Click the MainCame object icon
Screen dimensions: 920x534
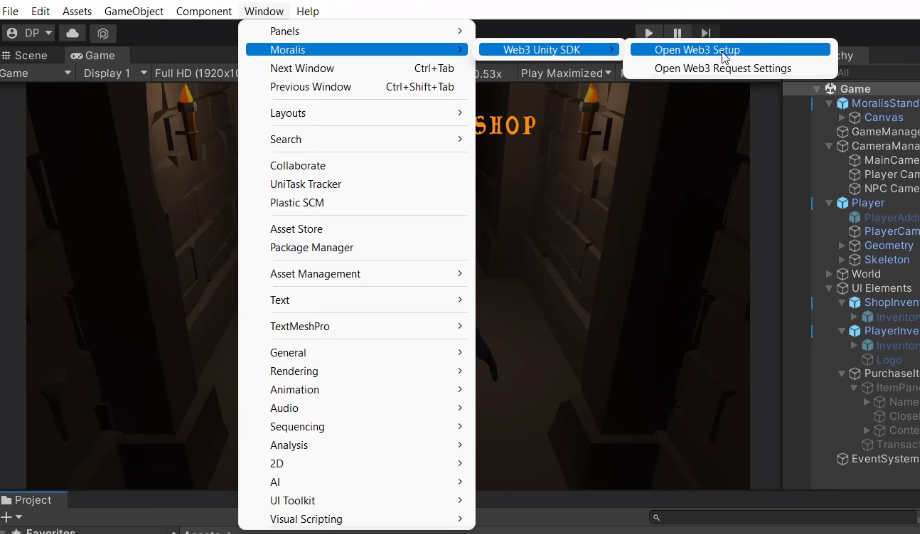pyautogui.click(x=855, y=160)
